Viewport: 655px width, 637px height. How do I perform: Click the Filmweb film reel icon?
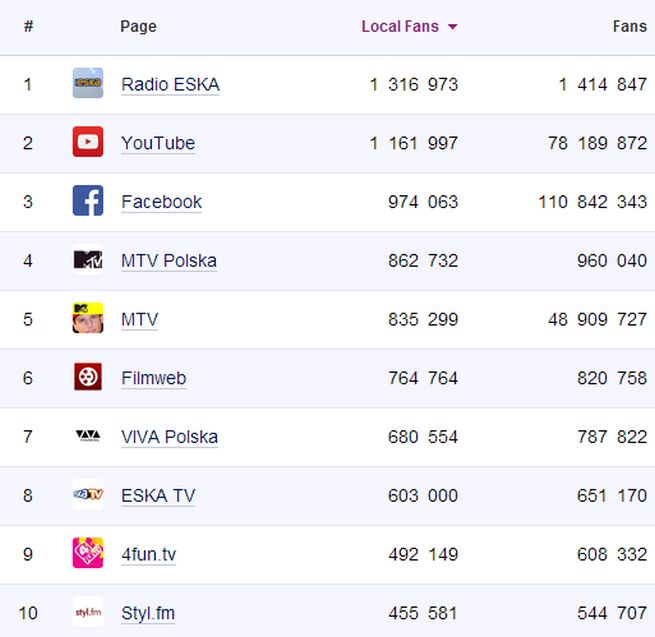[x=88, y=377]
